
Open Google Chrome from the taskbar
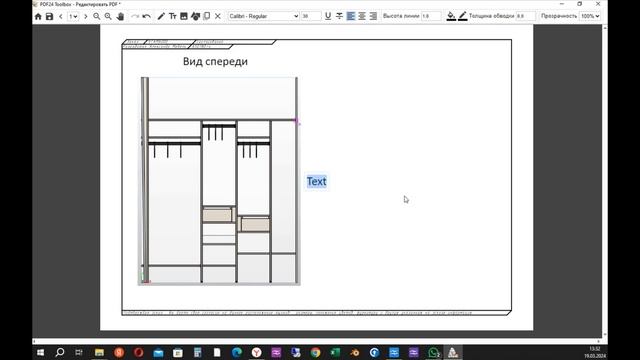[316, 352]
